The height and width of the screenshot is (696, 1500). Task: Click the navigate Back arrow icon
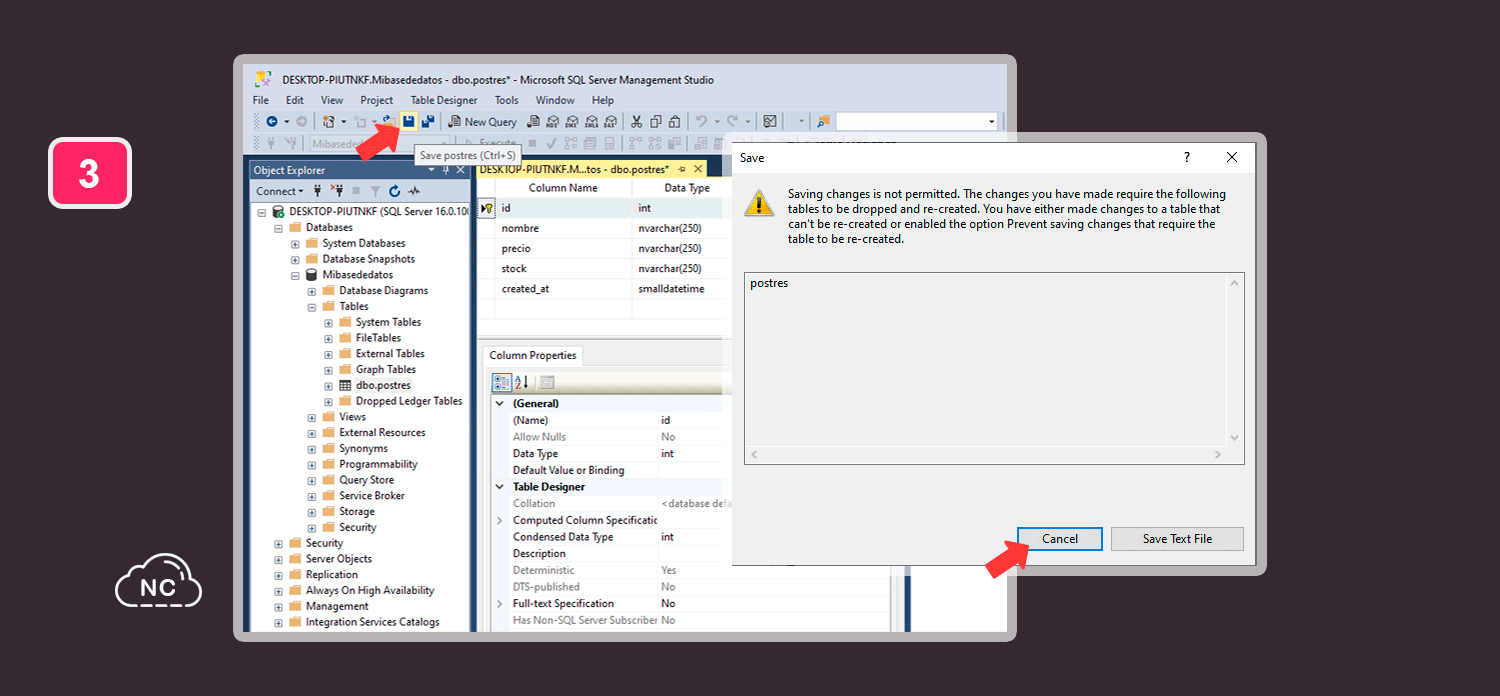coord(272,121)
